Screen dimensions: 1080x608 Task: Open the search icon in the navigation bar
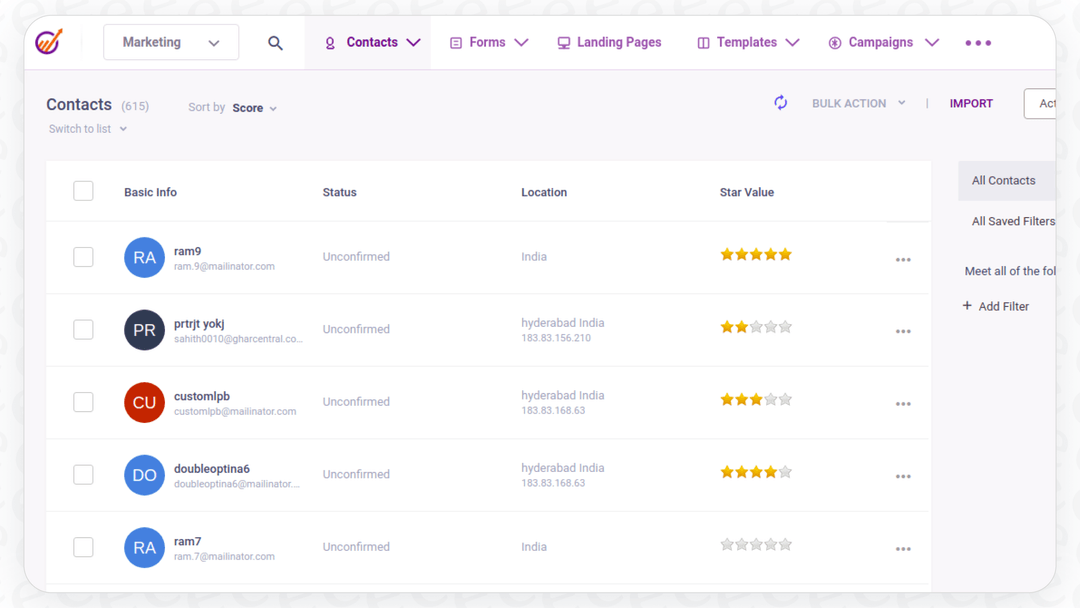(x=276, y=42)
